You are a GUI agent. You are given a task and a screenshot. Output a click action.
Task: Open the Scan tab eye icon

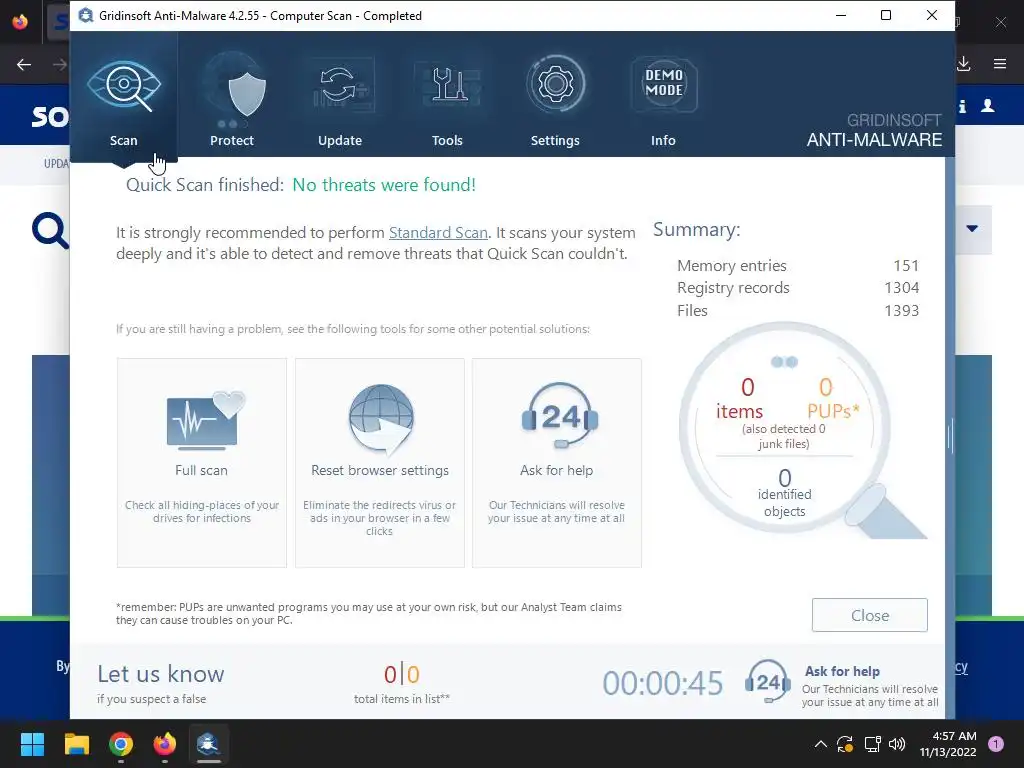tap(124, 86)
